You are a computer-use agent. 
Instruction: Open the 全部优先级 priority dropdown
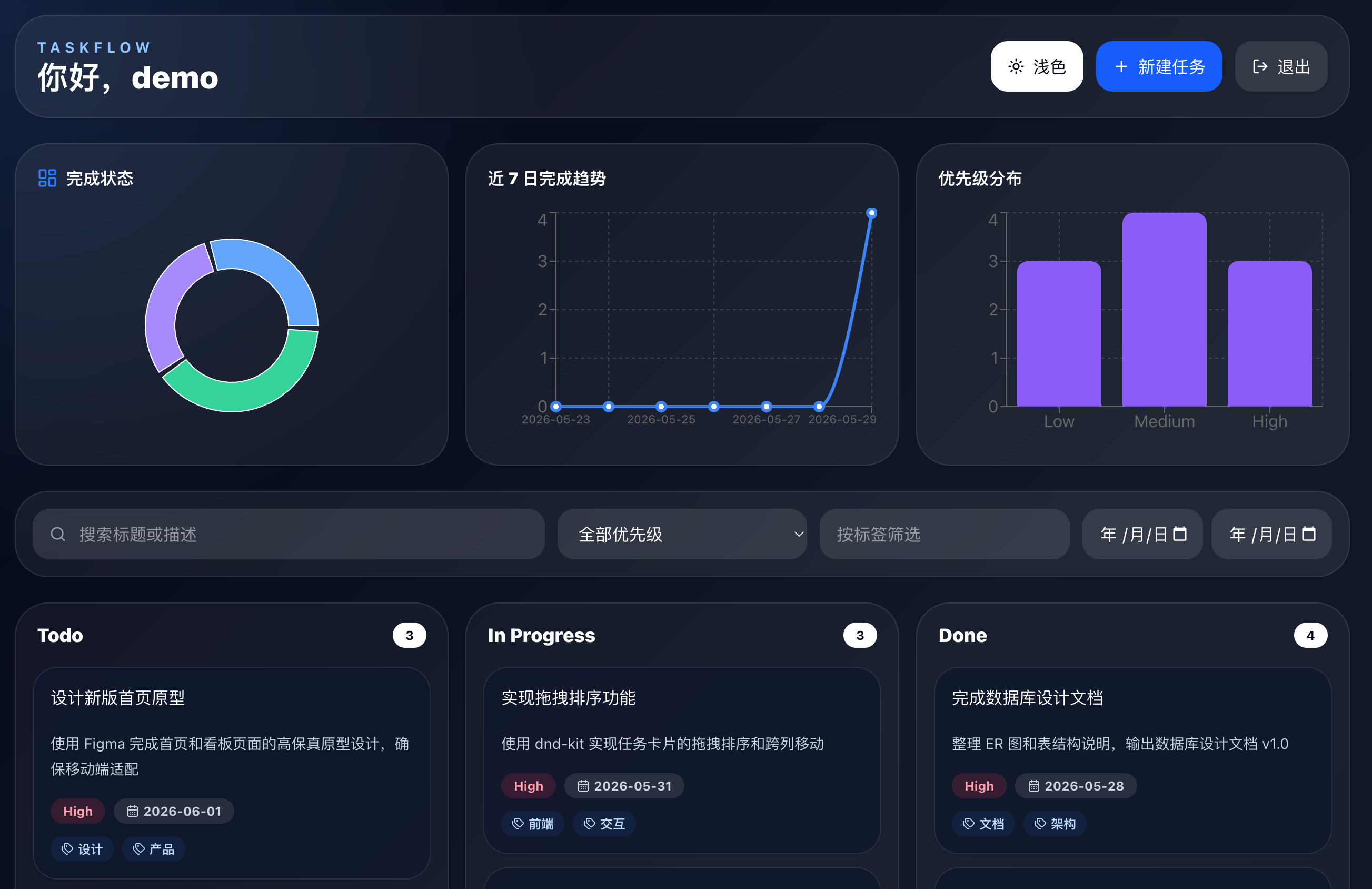coord(682,534)
